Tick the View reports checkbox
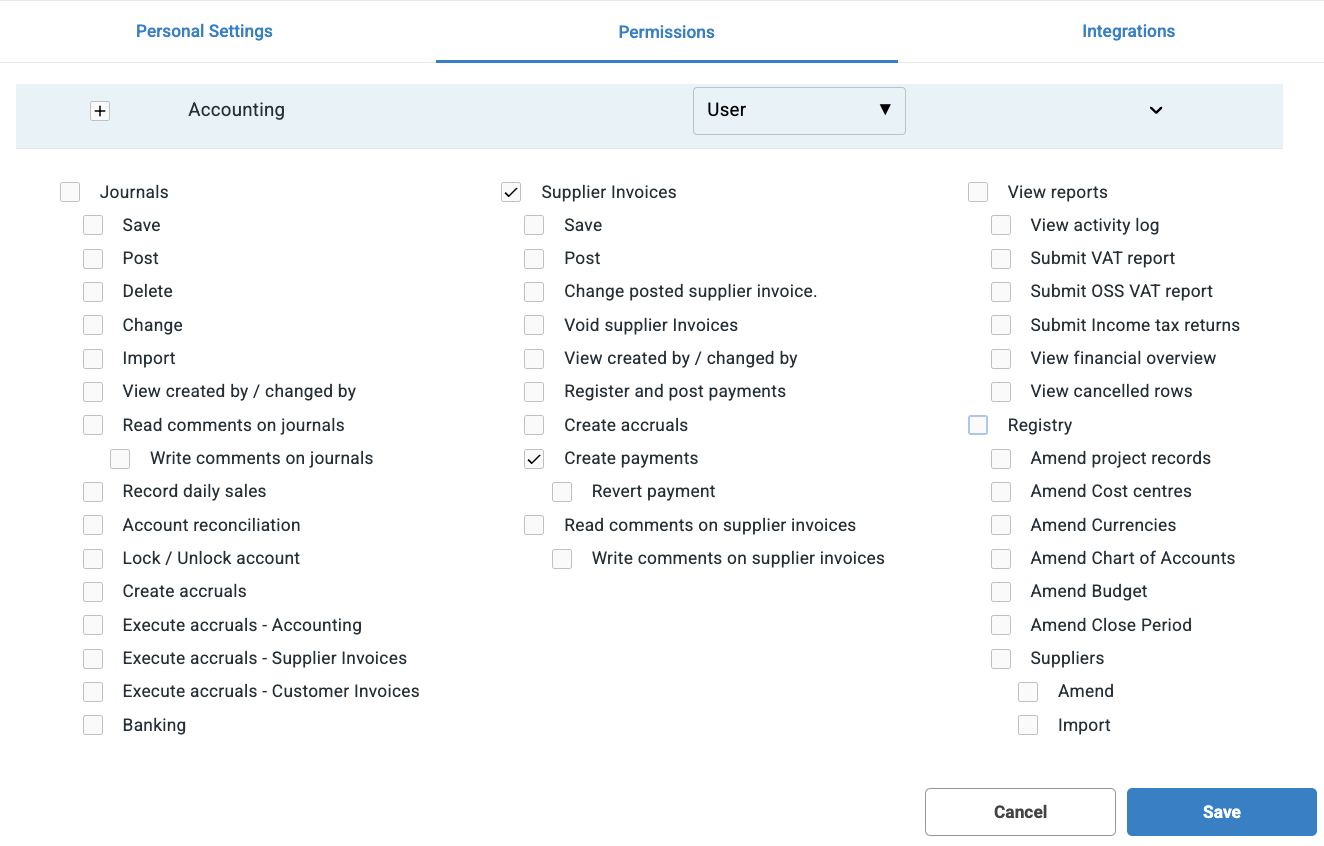Screen dimensions: 1324x846 pyautogui.click(x=978, y=192)
